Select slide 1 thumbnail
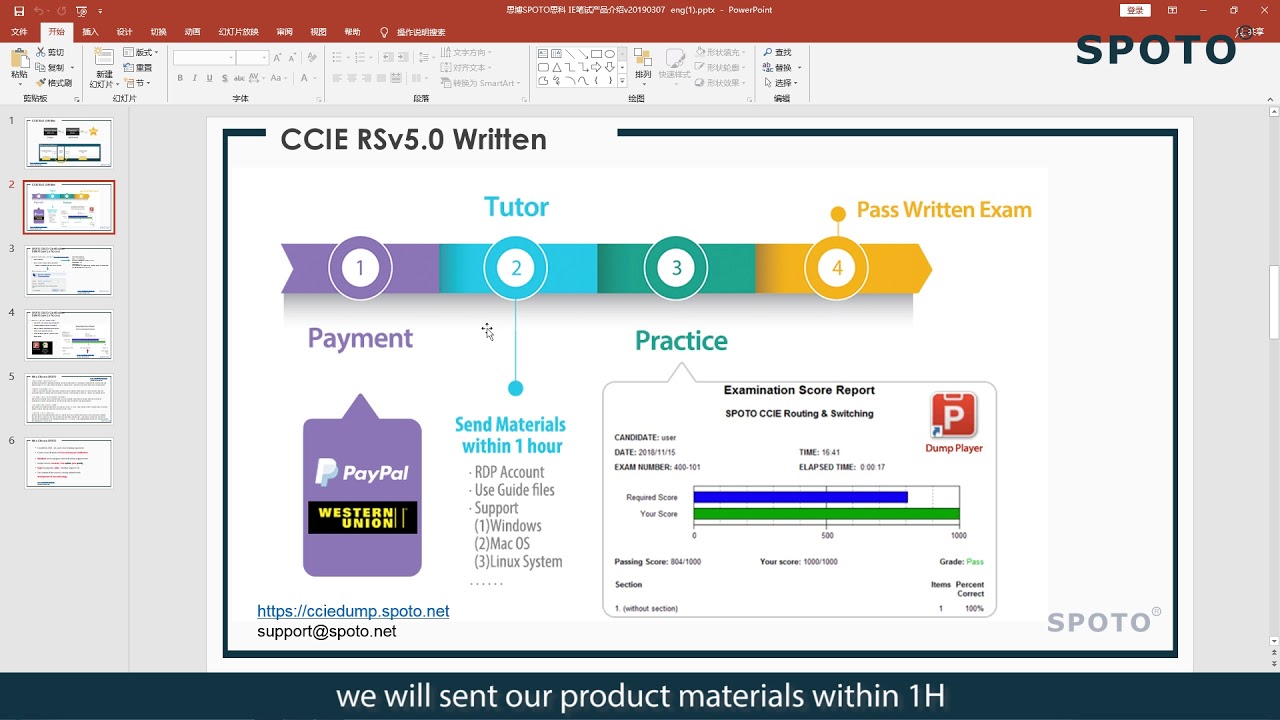This screenshot has height=720, width=1280. pos(69,143)
